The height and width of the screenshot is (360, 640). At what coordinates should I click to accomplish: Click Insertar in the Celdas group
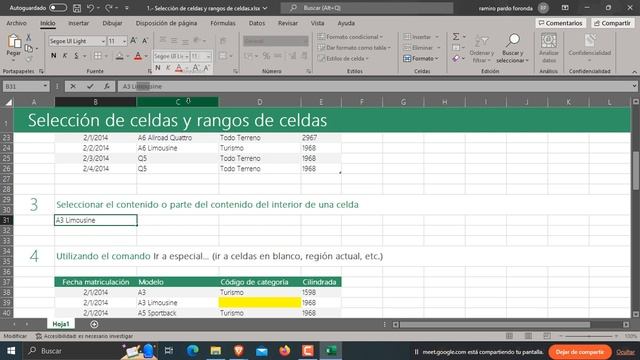tap(421, 37)
